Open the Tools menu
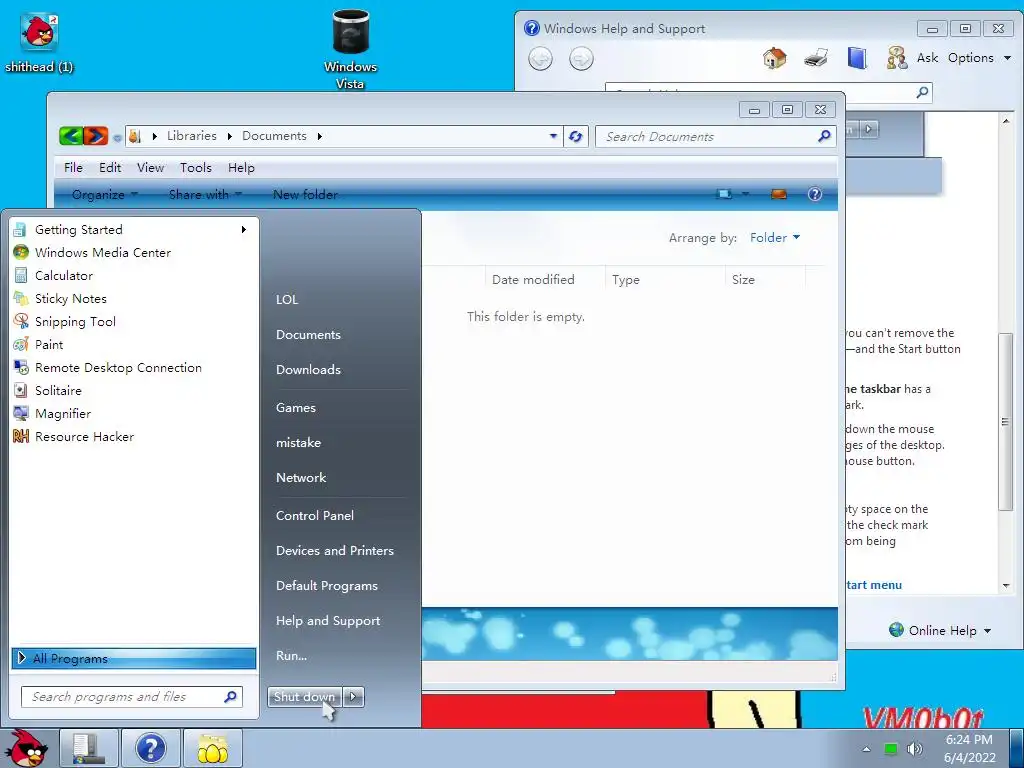Screen dimensions: 1024x768 point(196,168)
